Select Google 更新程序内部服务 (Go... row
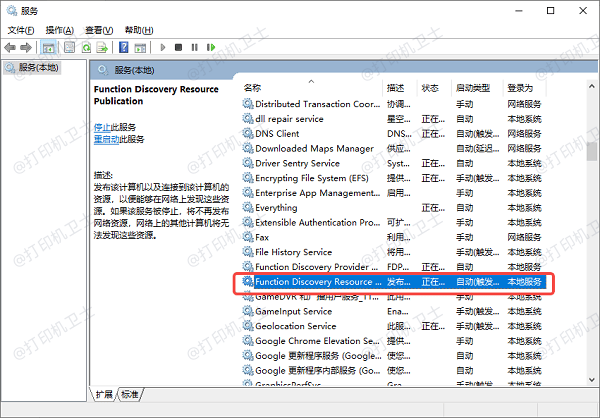 394,371
